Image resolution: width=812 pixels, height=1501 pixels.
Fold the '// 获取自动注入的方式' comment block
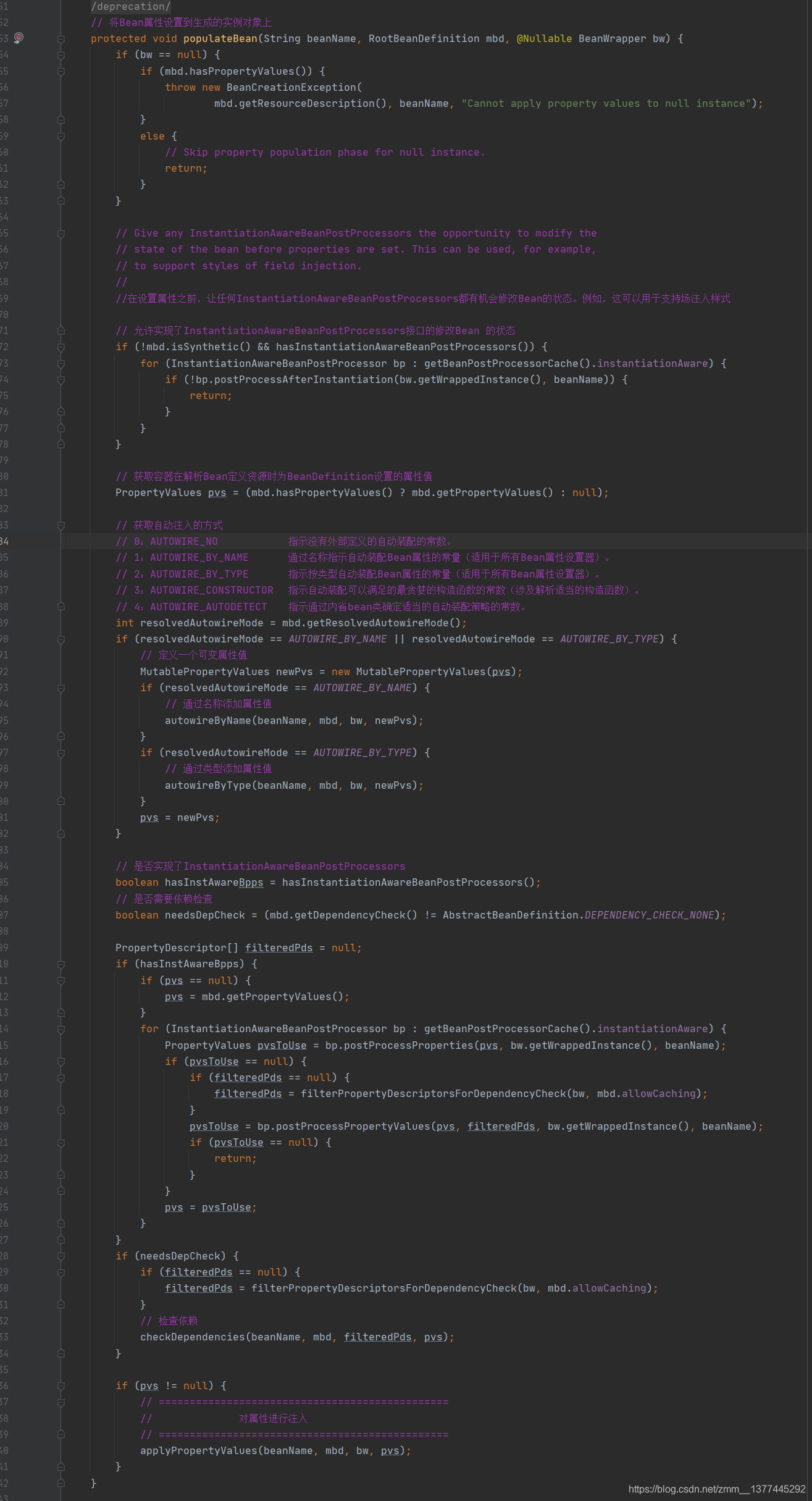61,526
